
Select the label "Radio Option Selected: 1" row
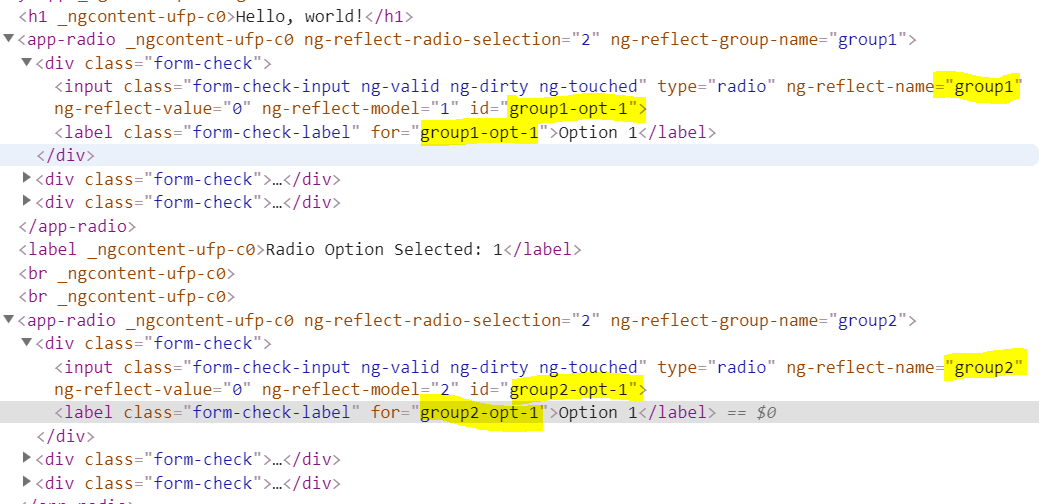pos(300,250)
